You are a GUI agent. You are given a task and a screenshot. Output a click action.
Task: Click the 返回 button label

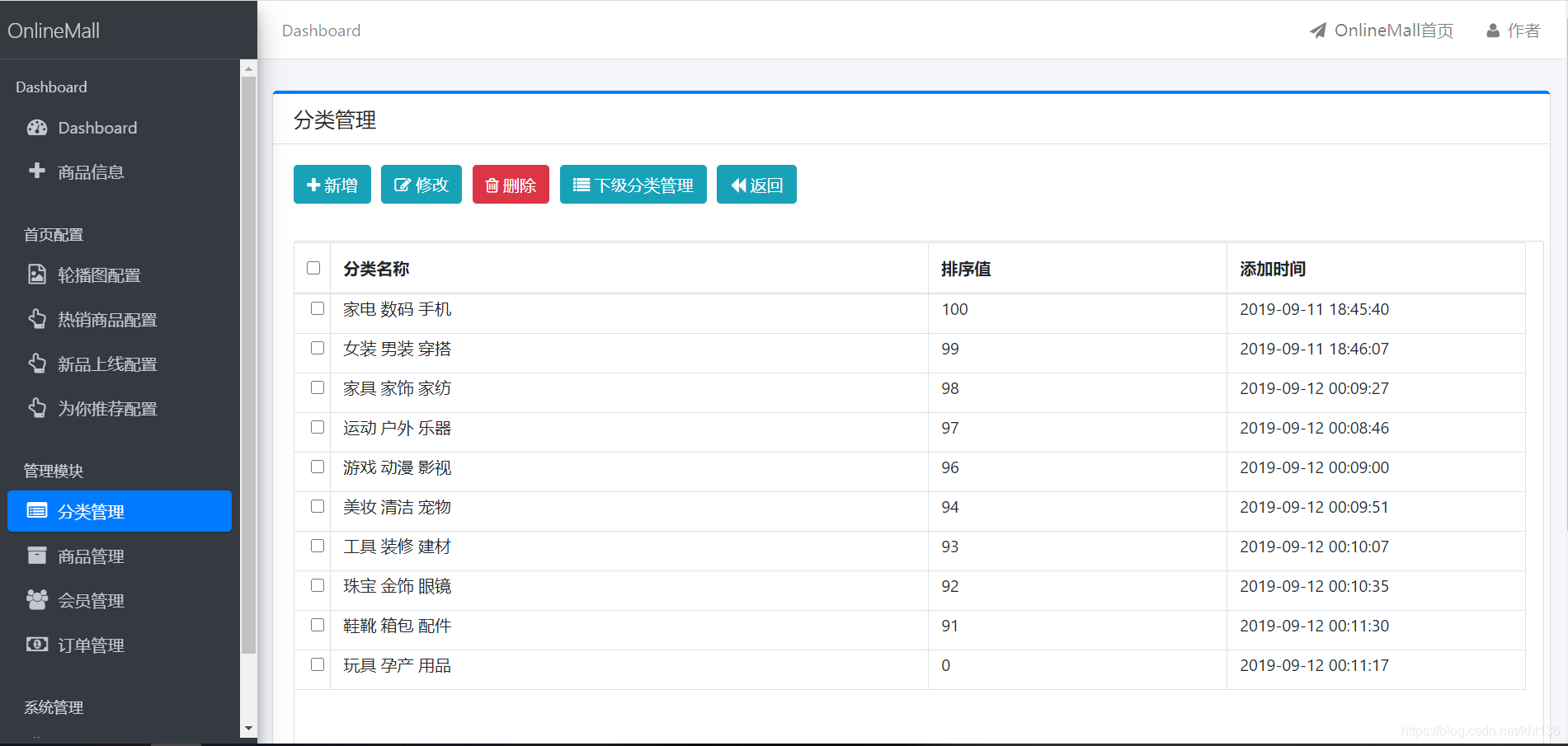click(766, 185)
